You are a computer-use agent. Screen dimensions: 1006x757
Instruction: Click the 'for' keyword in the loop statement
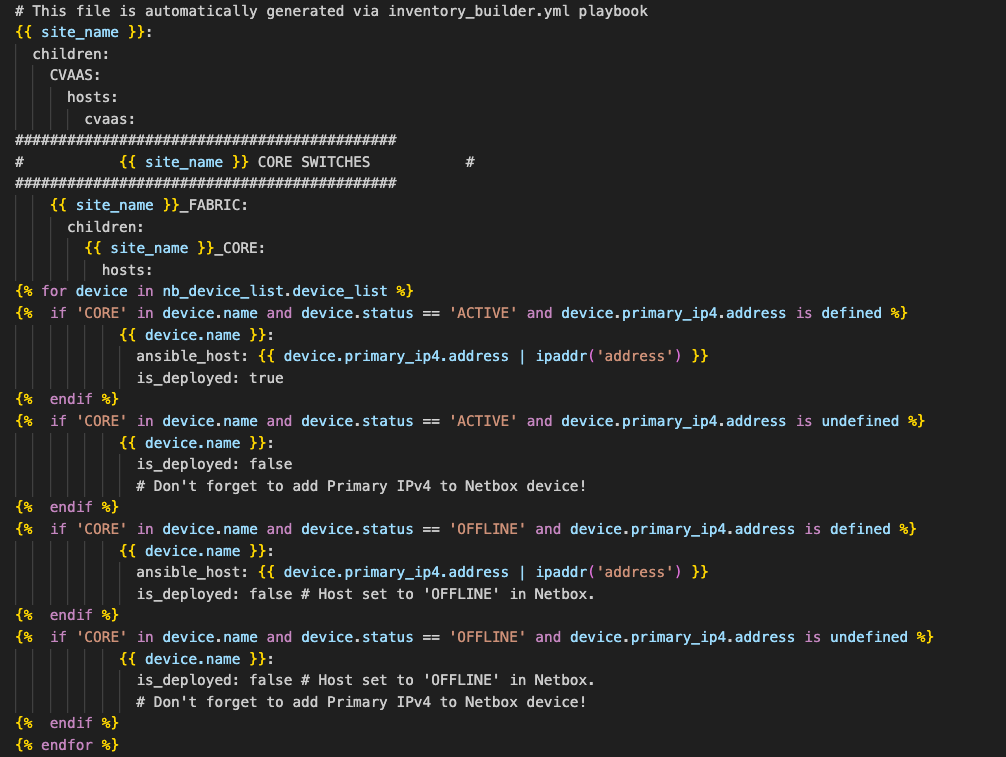pyautogui.click(x=54, y=291)
